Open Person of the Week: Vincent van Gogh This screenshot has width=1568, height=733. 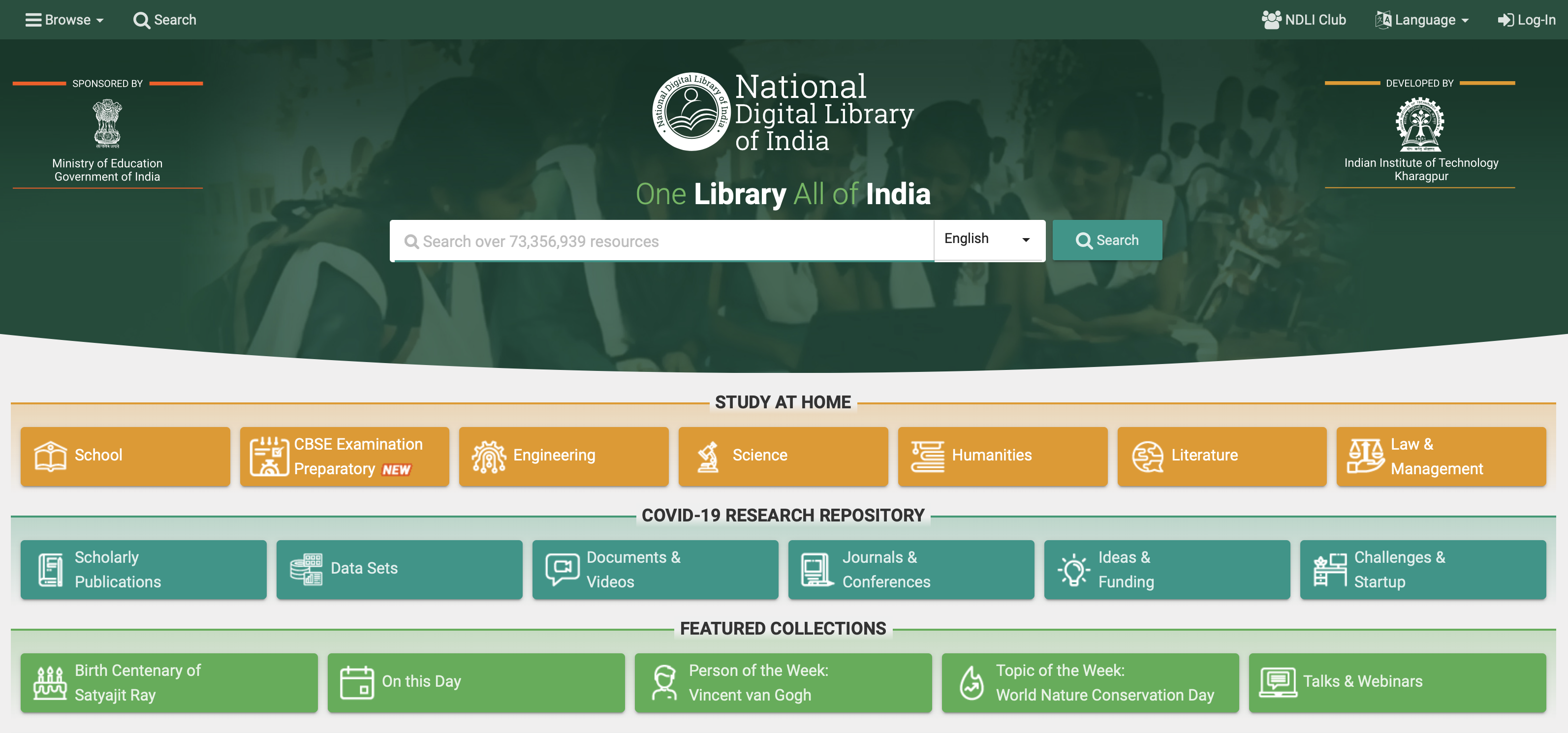[784, 682]
